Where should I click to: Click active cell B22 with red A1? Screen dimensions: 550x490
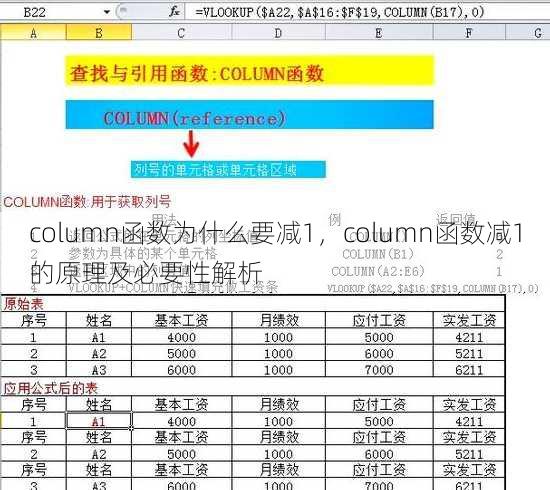click(99, 421)
